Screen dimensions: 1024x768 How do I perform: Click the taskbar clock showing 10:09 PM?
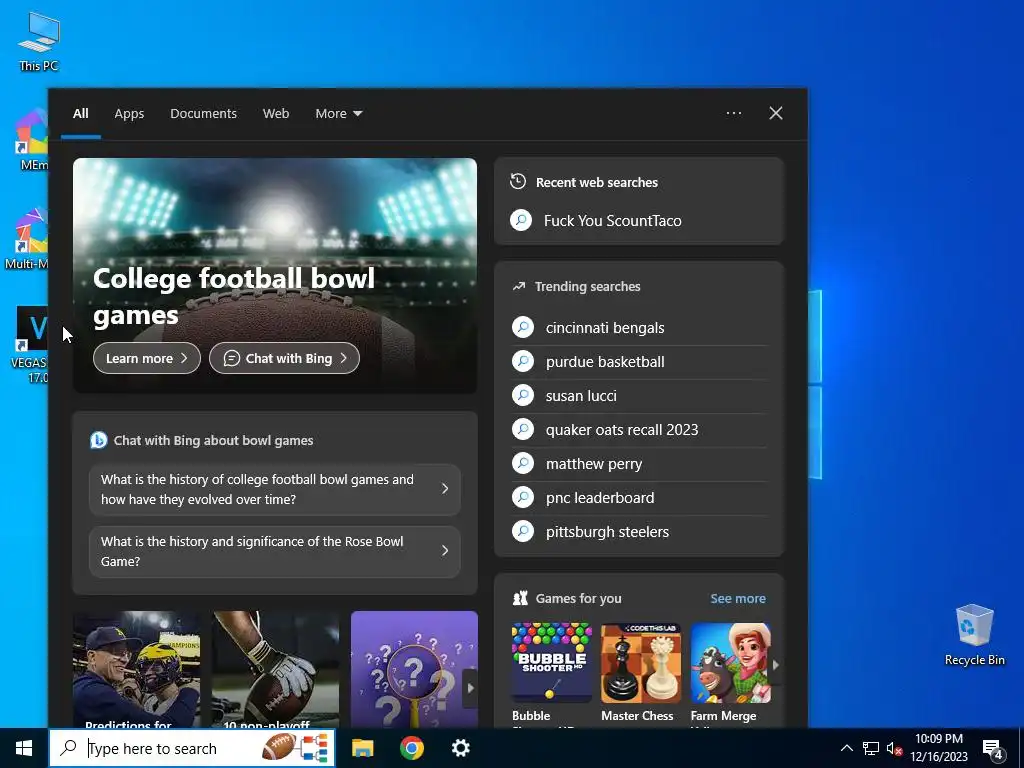pyautogui.click(x=939, y=748)
